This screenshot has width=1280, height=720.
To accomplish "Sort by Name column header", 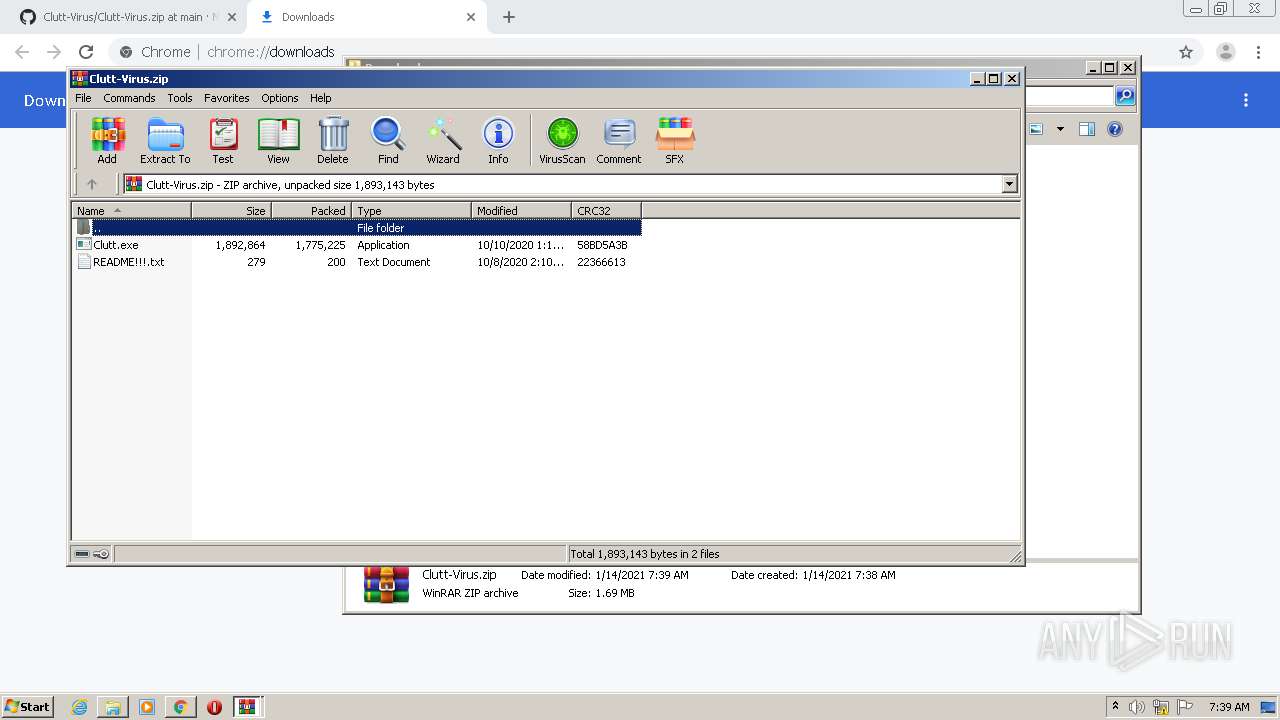I will coord(131,210).
